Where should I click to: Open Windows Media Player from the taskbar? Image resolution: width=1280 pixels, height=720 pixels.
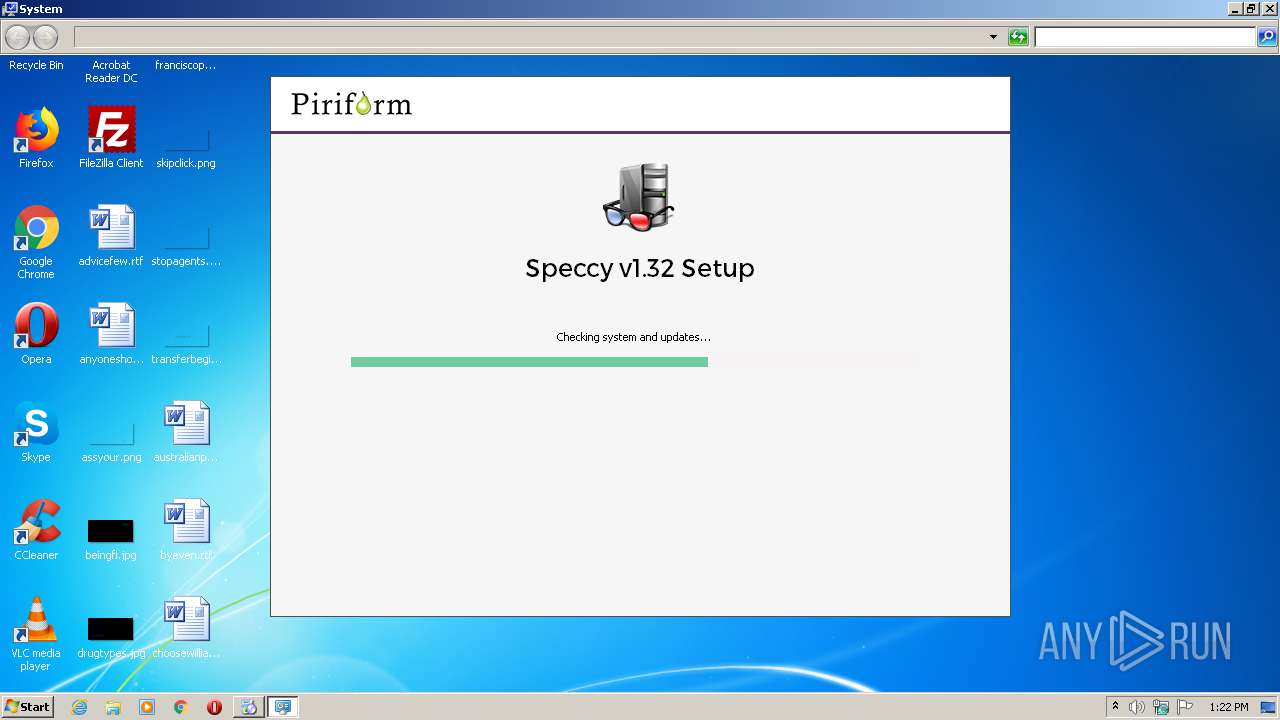click(x=147, y=707)
